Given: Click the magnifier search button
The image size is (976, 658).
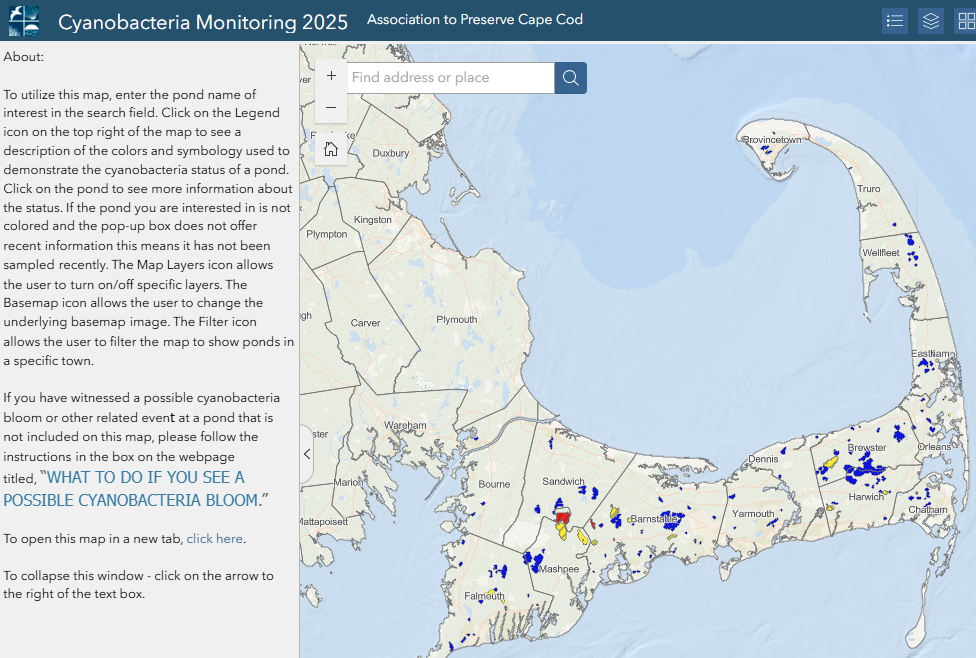Looking at the screenshot, I should [x=571, y=78].
